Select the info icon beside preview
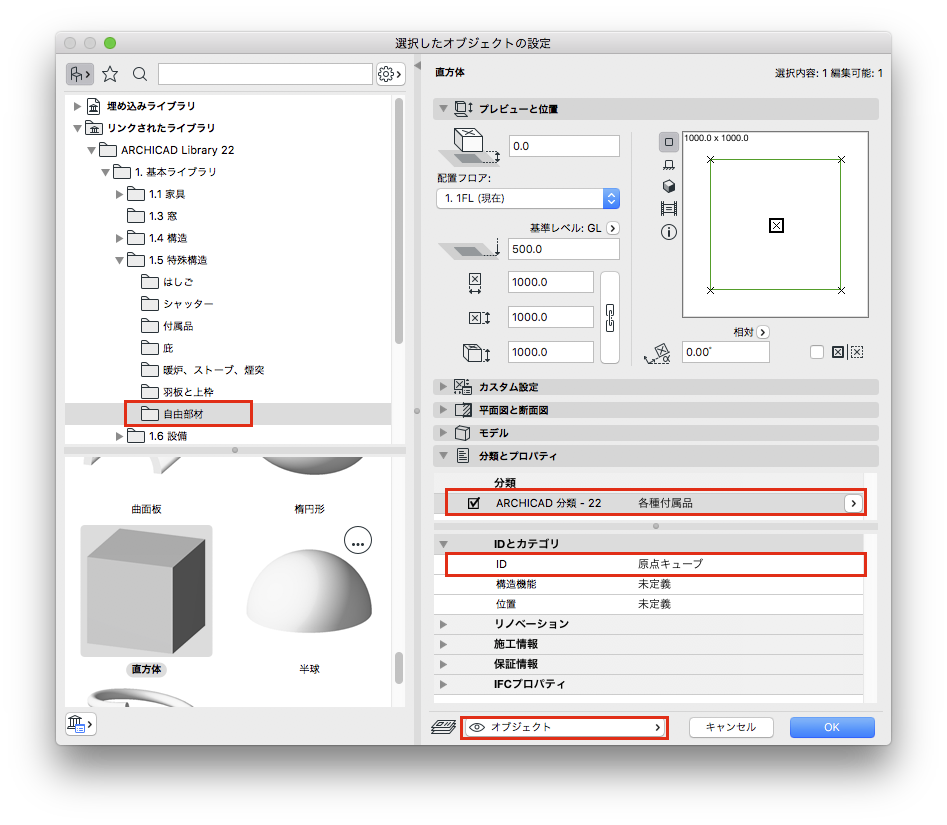 click(669, 232)
